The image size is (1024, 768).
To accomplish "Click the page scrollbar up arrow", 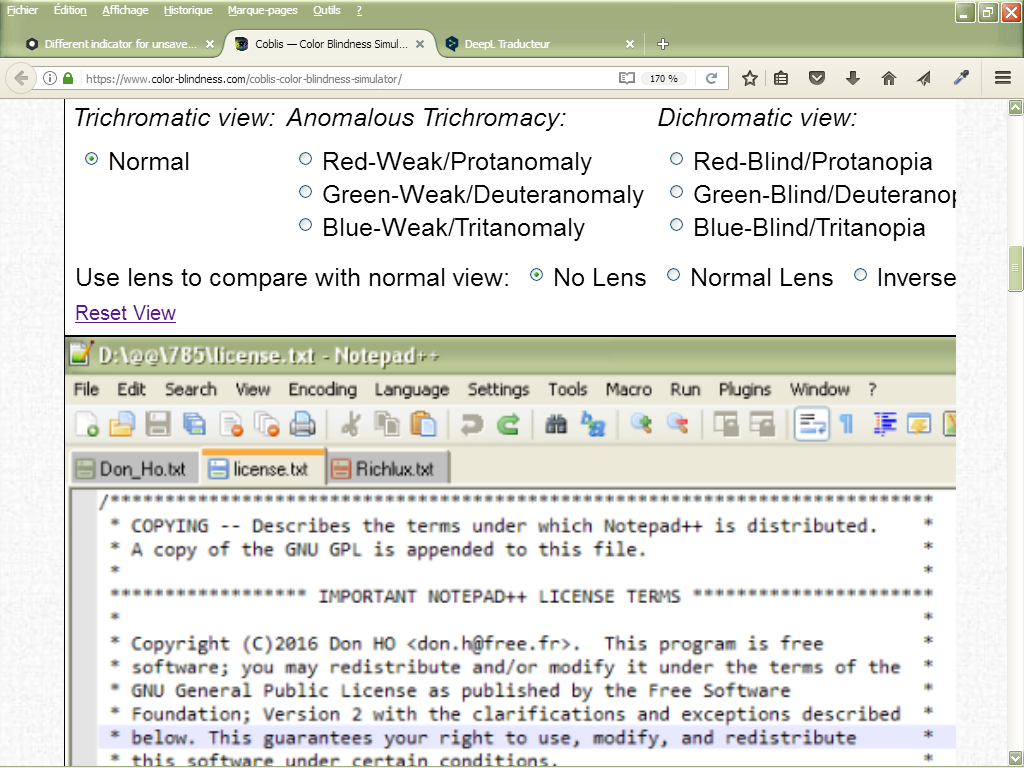I will 1015,107.
